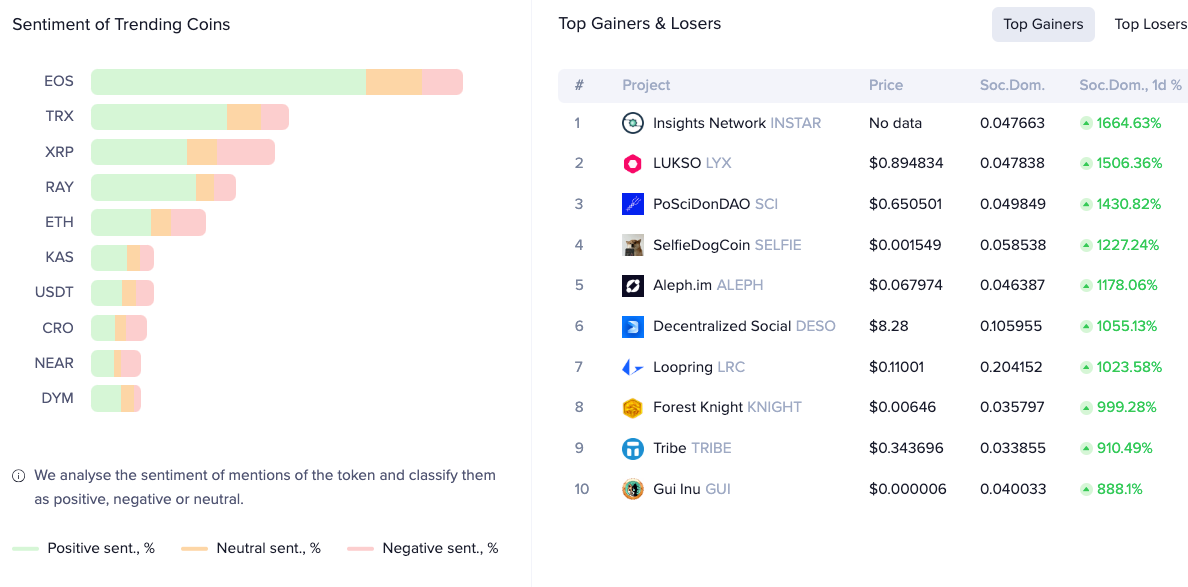Click the LUKSO pink hexagon logo
Screen dimensions: 1188x587
click(633, 163)
